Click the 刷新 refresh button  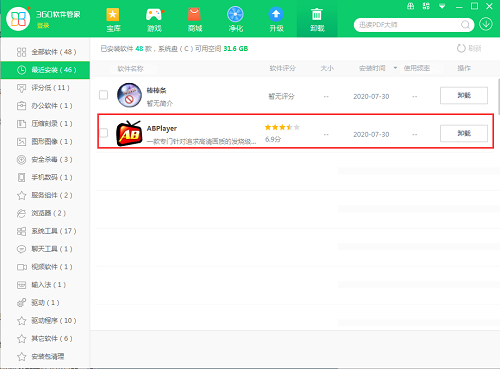[469, 49]
